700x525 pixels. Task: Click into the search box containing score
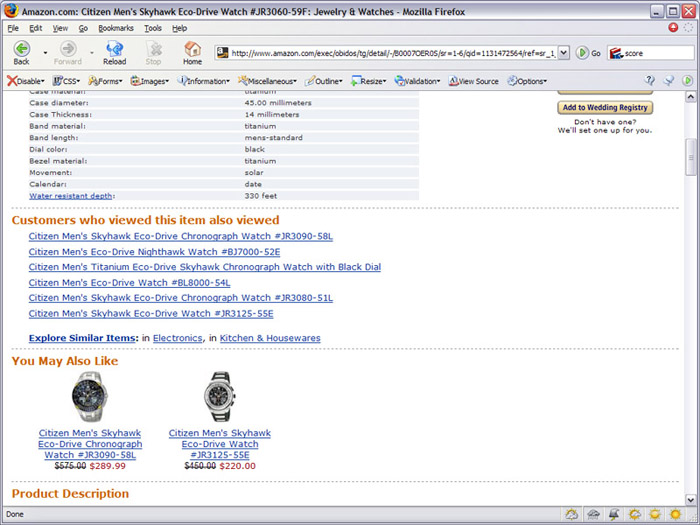pyautogui.click(x=658, y=53)
